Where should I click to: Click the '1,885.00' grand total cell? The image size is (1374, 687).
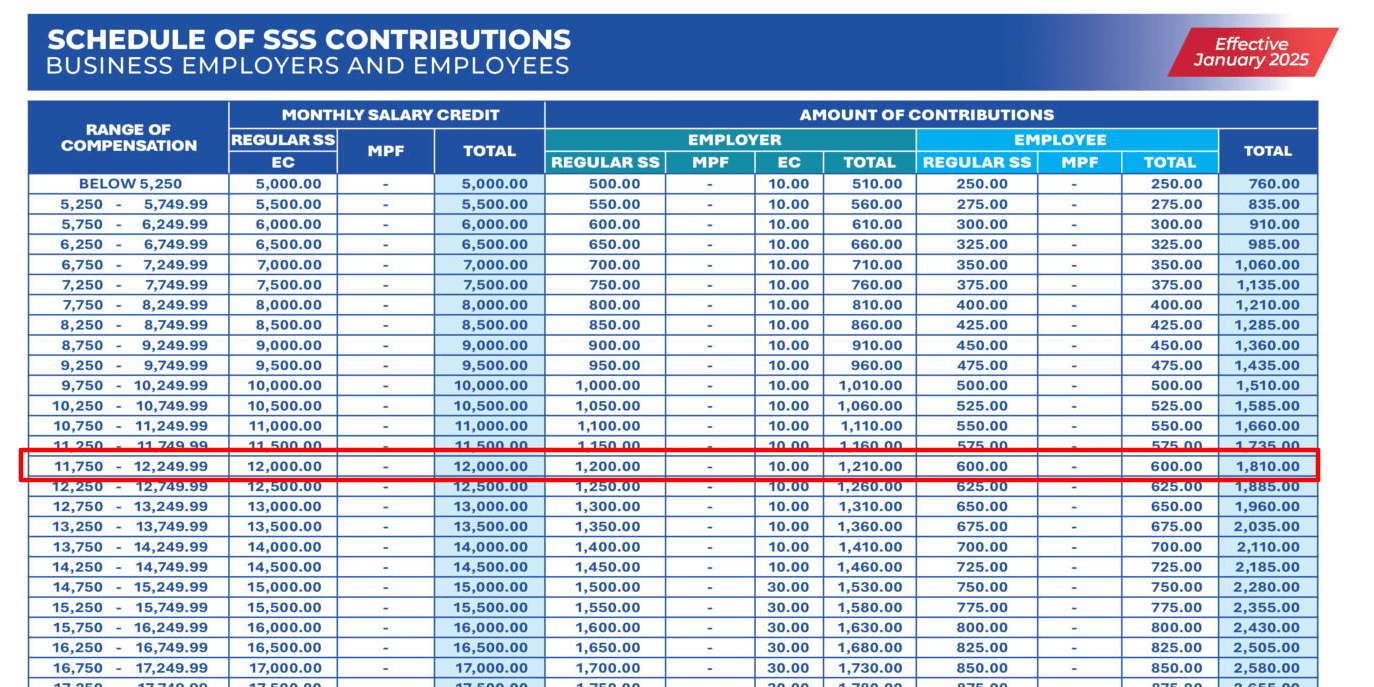[1268, 486]
